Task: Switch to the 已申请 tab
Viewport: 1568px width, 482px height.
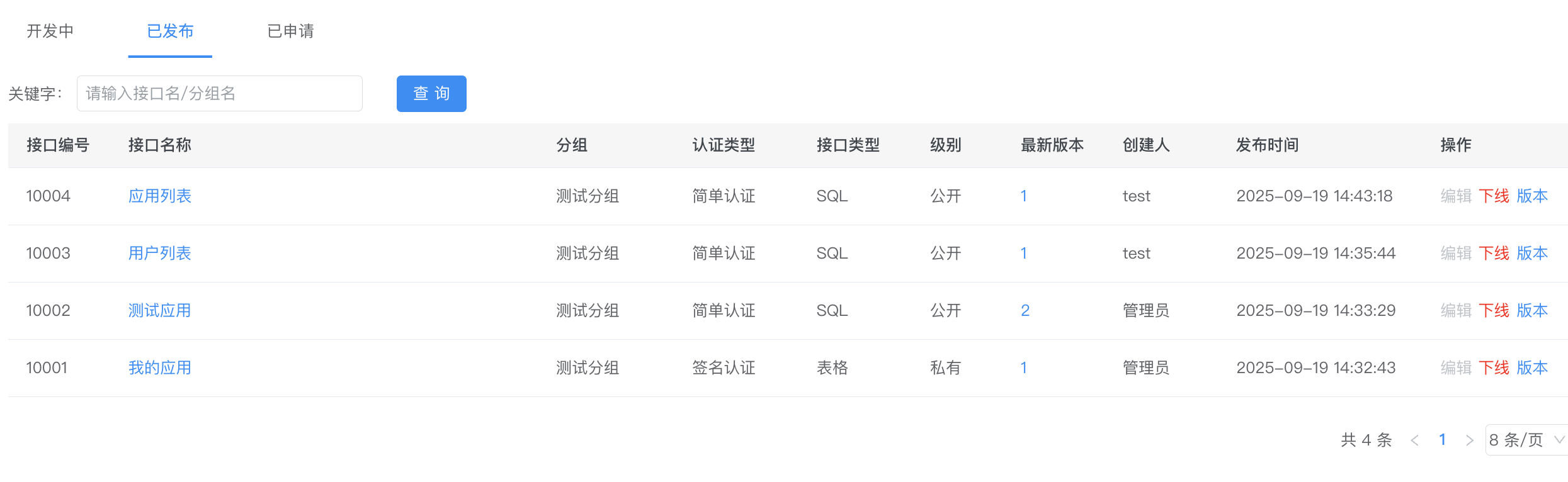Action: (290, 31)
